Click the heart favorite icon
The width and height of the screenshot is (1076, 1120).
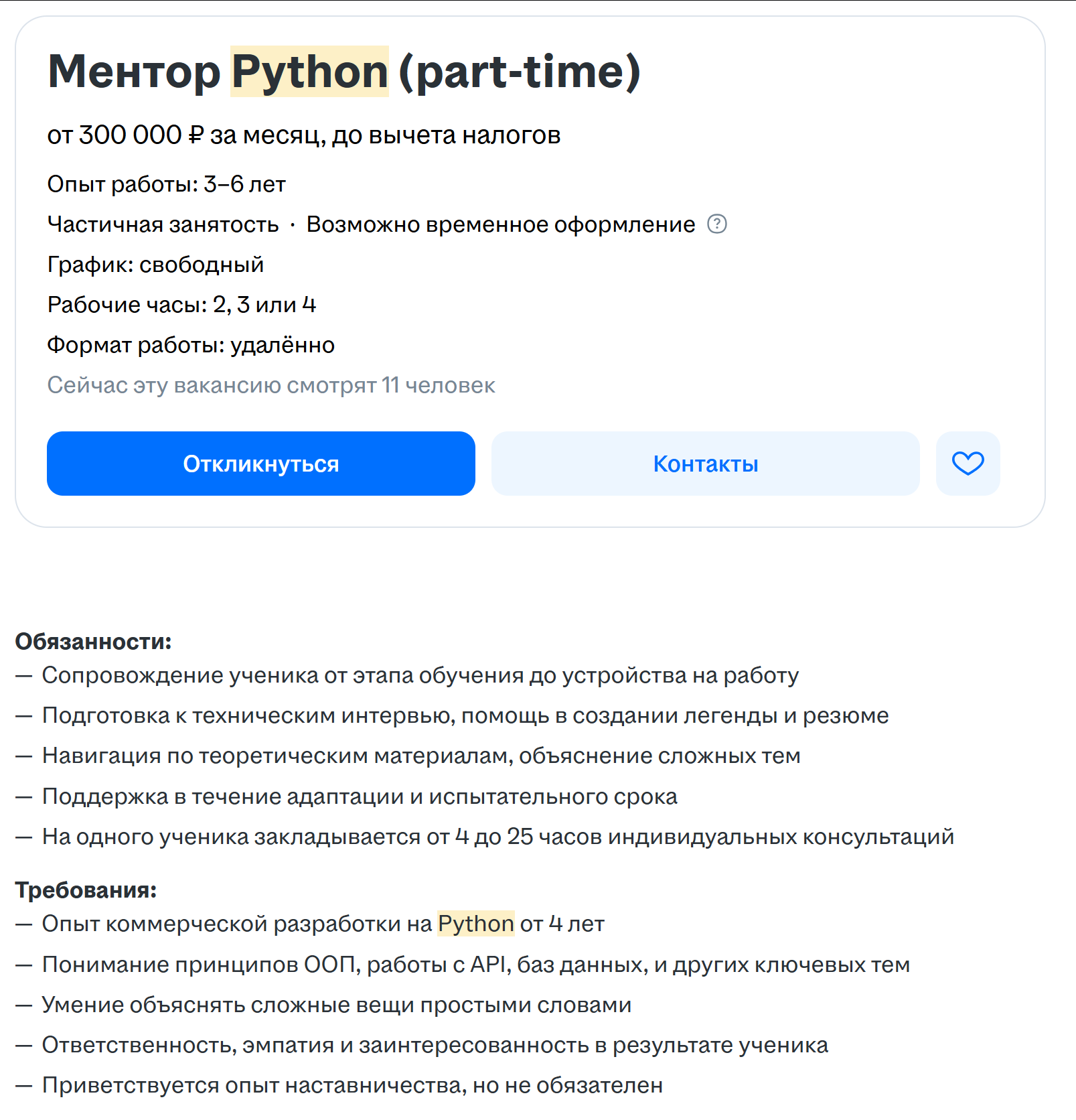pyautogui.click(x=968, y=464)
